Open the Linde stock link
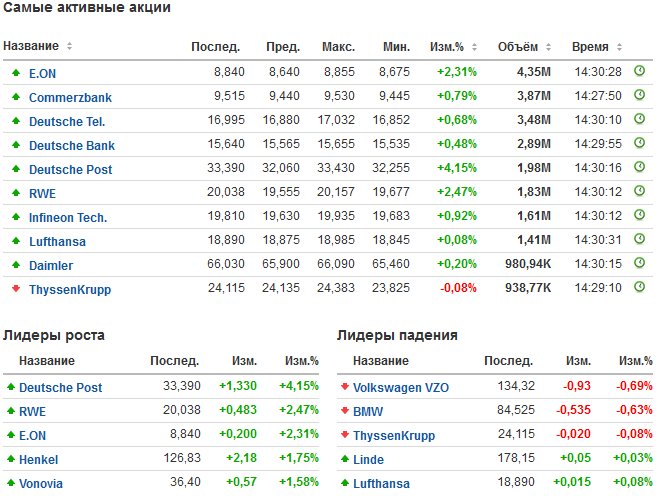This screenshot has height=496, width=660. tap(369, 460)
